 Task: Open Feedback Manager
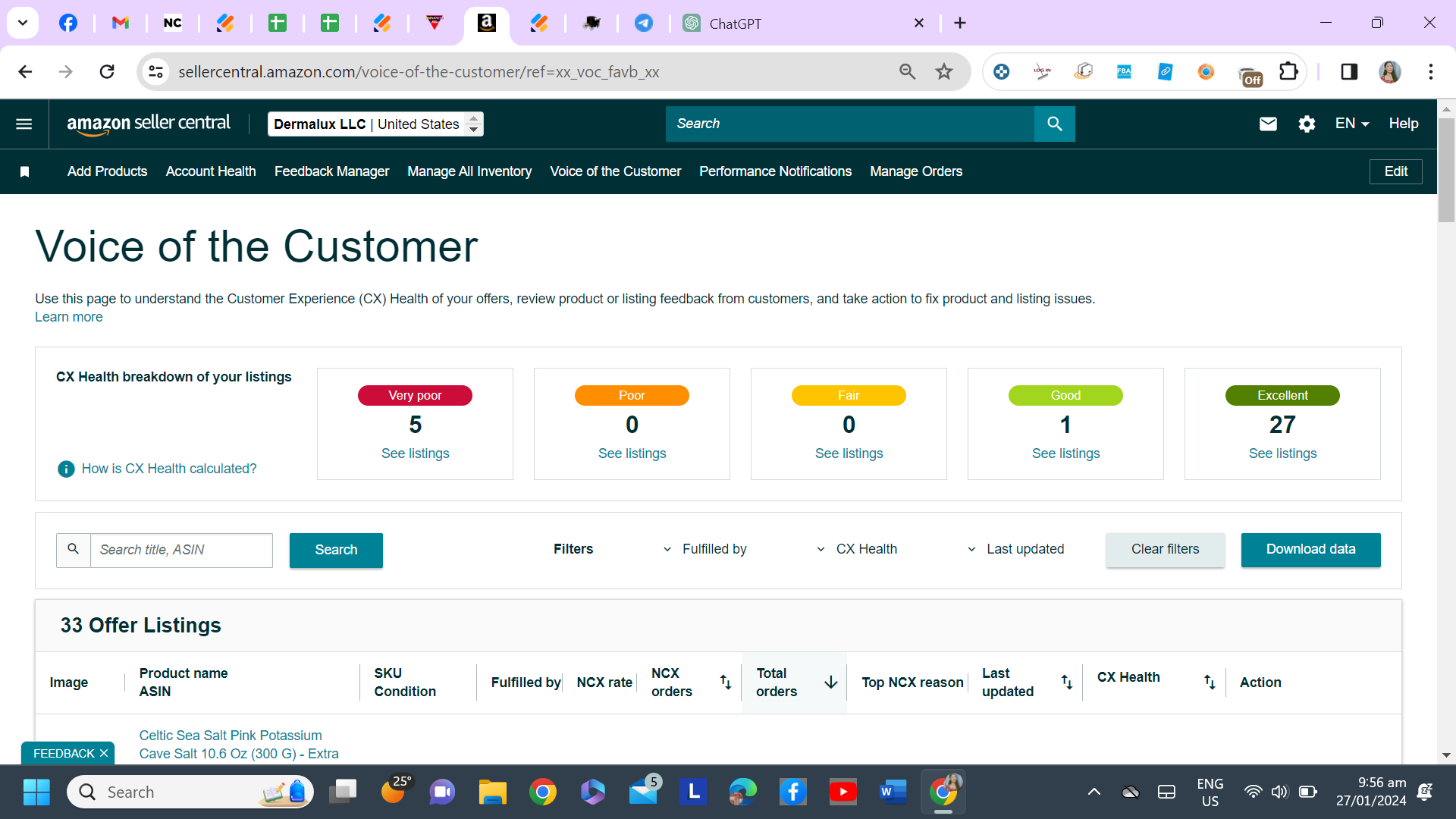coord(331,171)
